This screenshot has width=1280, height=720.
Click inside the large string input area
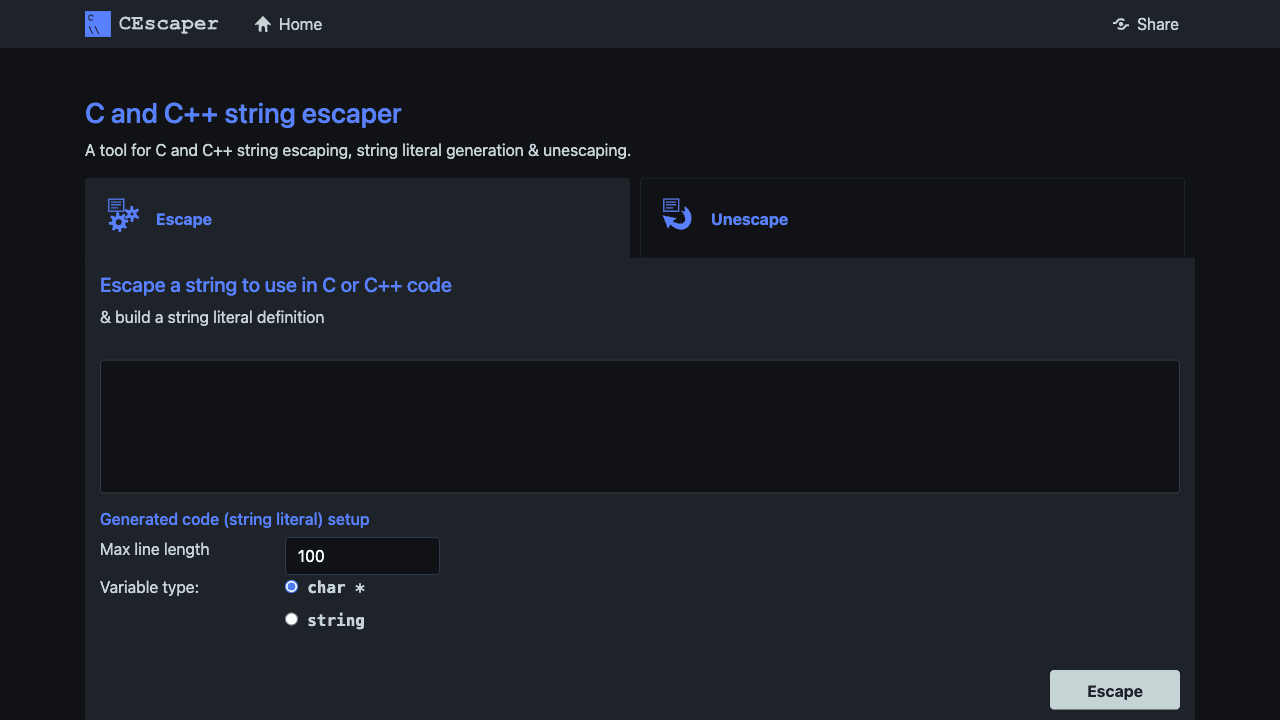[640, 425]
